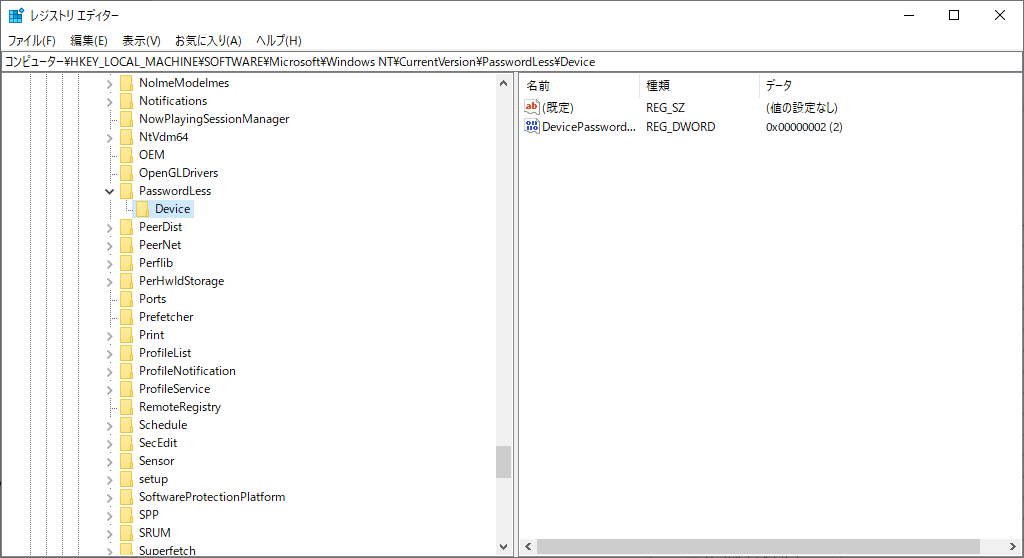Click the Device folder icon
Image resolution: width=1024 pixels, height=558 pixels.
[x=142, y=208]
